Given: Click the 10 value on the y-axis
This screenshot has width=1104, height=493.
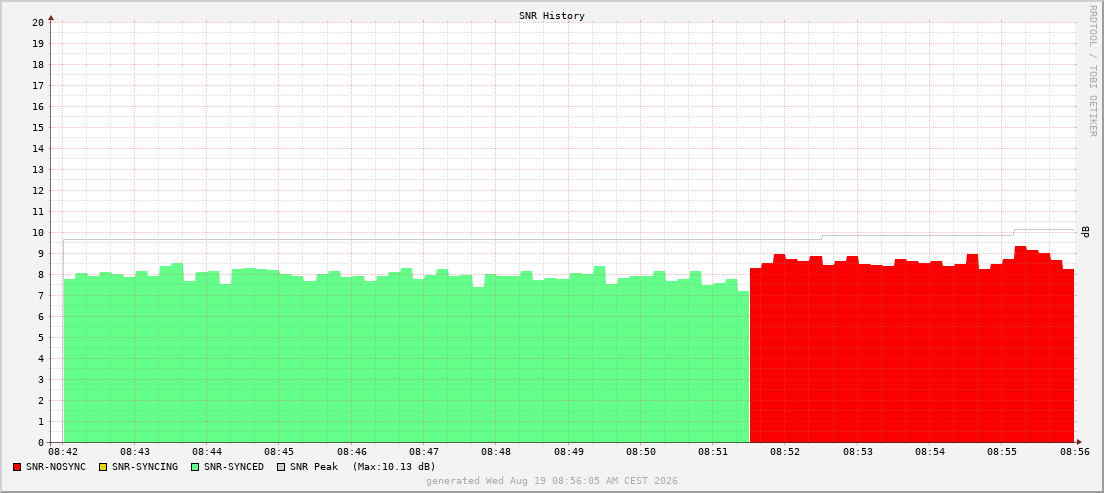Looking at the screenshot, I should tap(38, 232).
